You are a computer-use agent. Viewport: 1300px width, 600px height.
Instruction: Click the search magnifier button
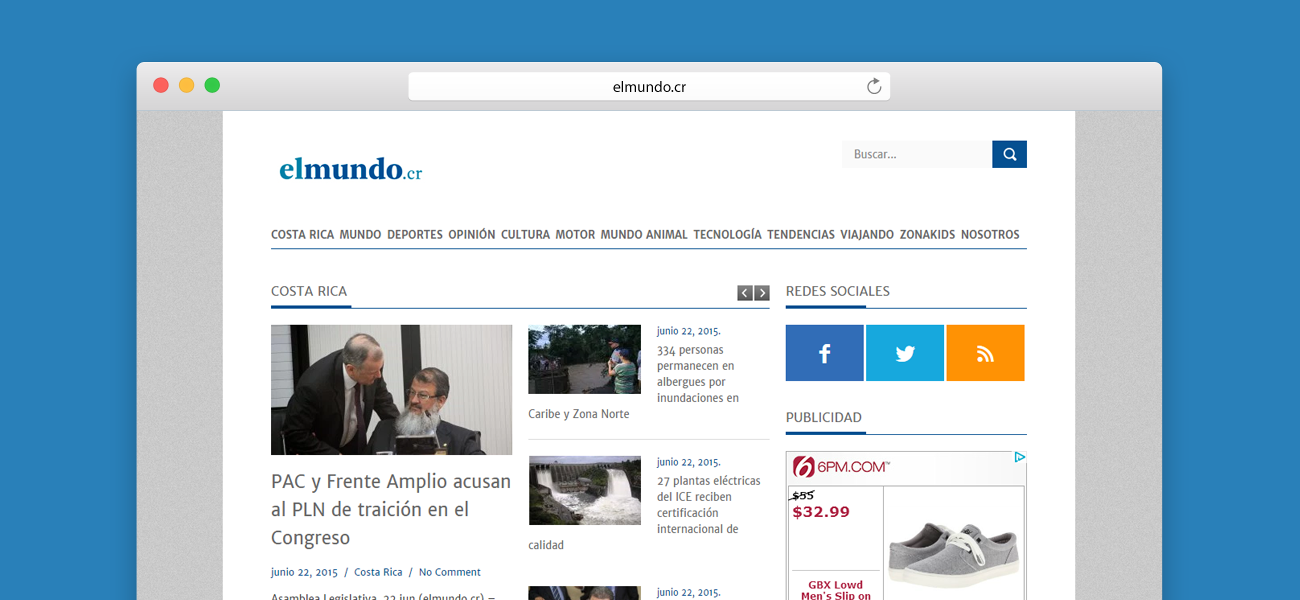pyautogui.click(x=1009, y=154)
